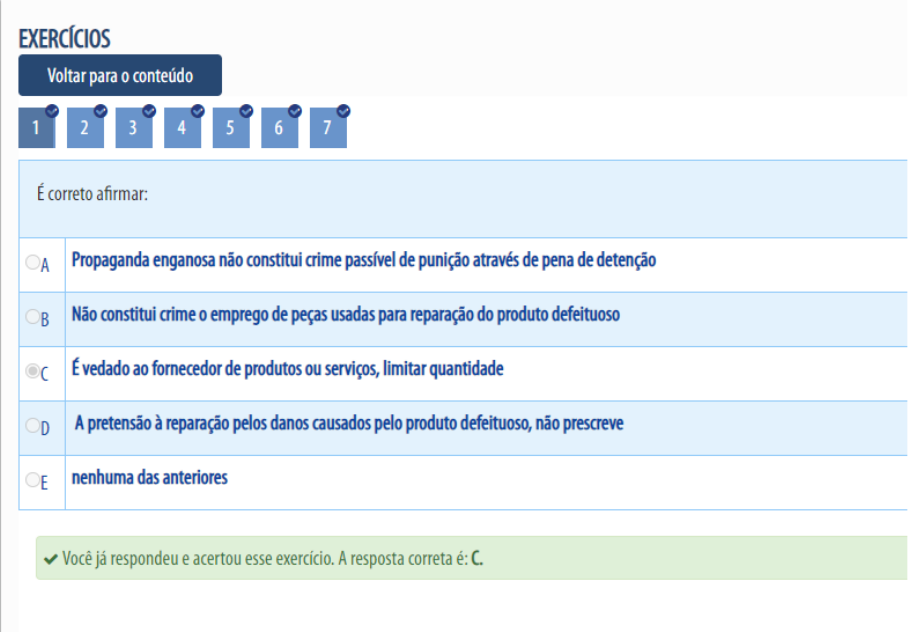908x632 pixels.
Task: Pick the option E radio button
Action: click(32, 481)
